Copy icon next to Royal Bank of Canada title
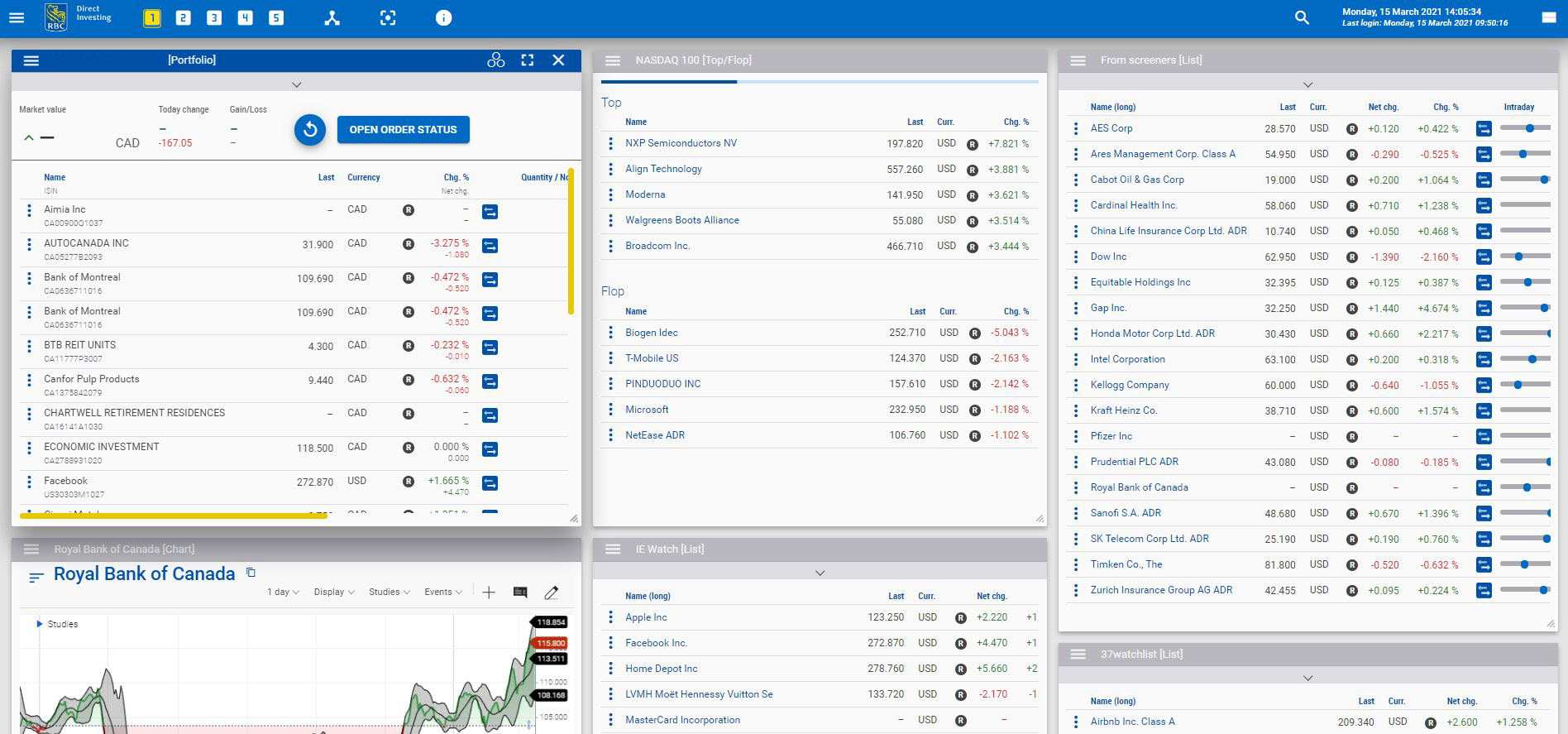Screen dimensions: 1568x734 [x=251, y=573]
